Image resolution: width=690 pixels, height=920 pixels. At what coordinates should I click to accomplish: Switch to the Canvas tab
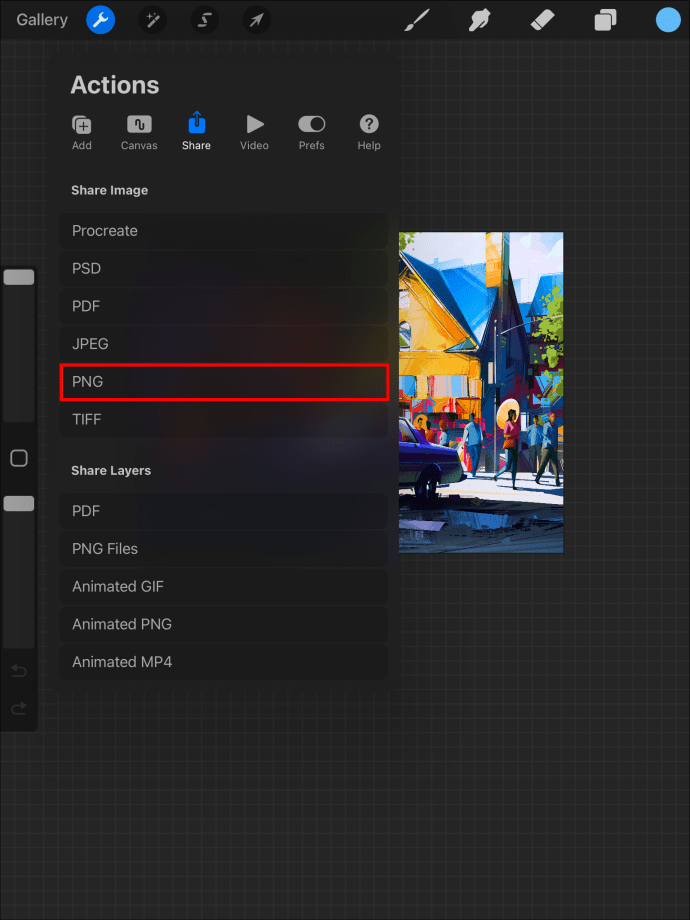point(139,133)
